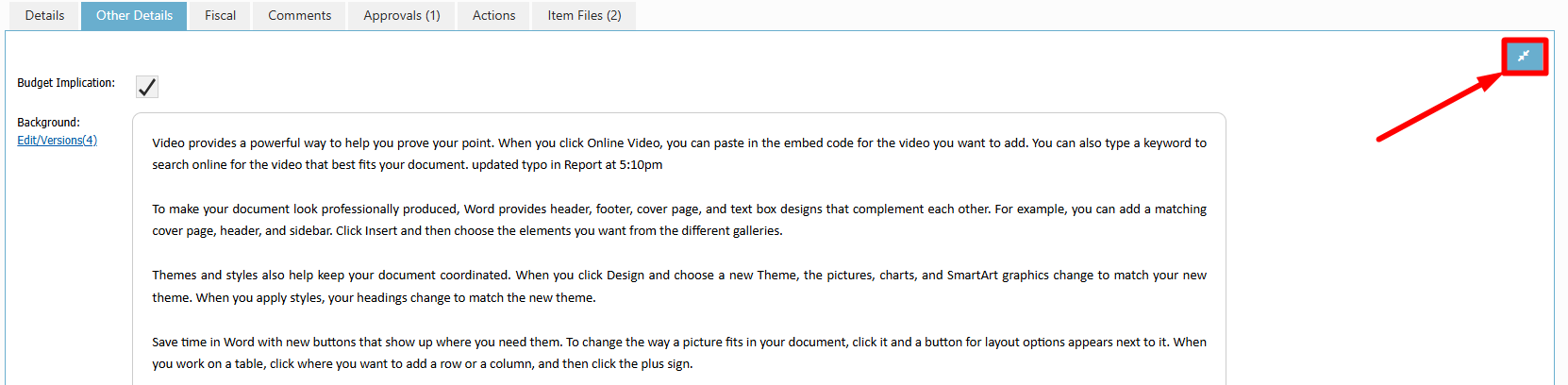Click the paragraph starting 'To make your document'

tap(679, 220)
